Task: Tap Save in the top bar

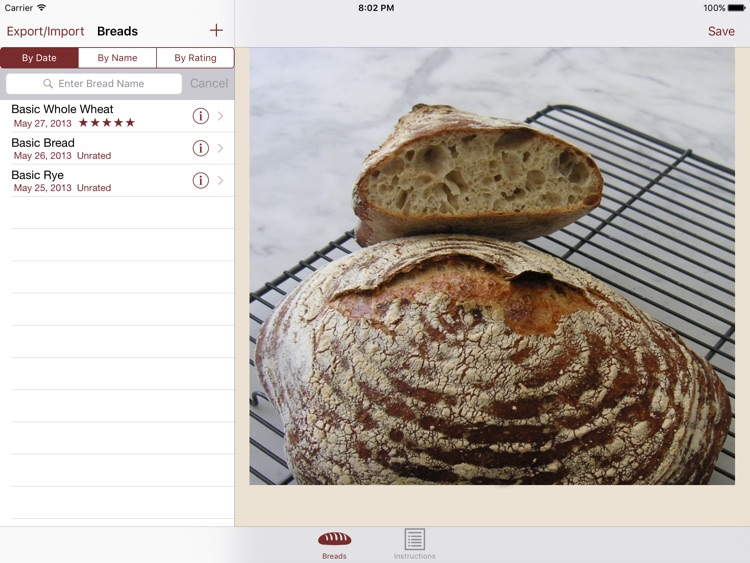Action: 721,31
